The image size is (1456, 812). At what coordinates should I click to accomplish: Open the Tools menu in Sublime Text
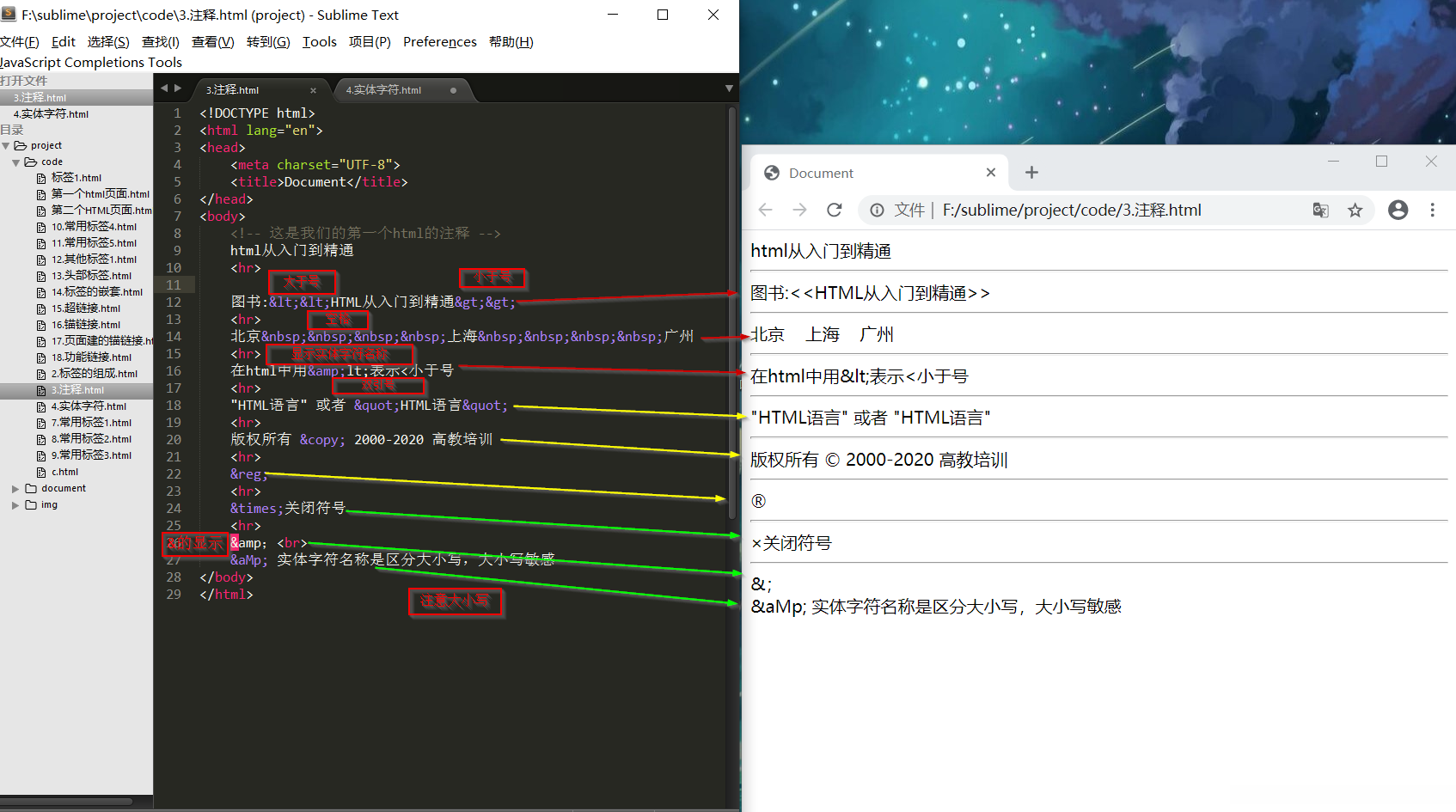(x=319, y=41)
